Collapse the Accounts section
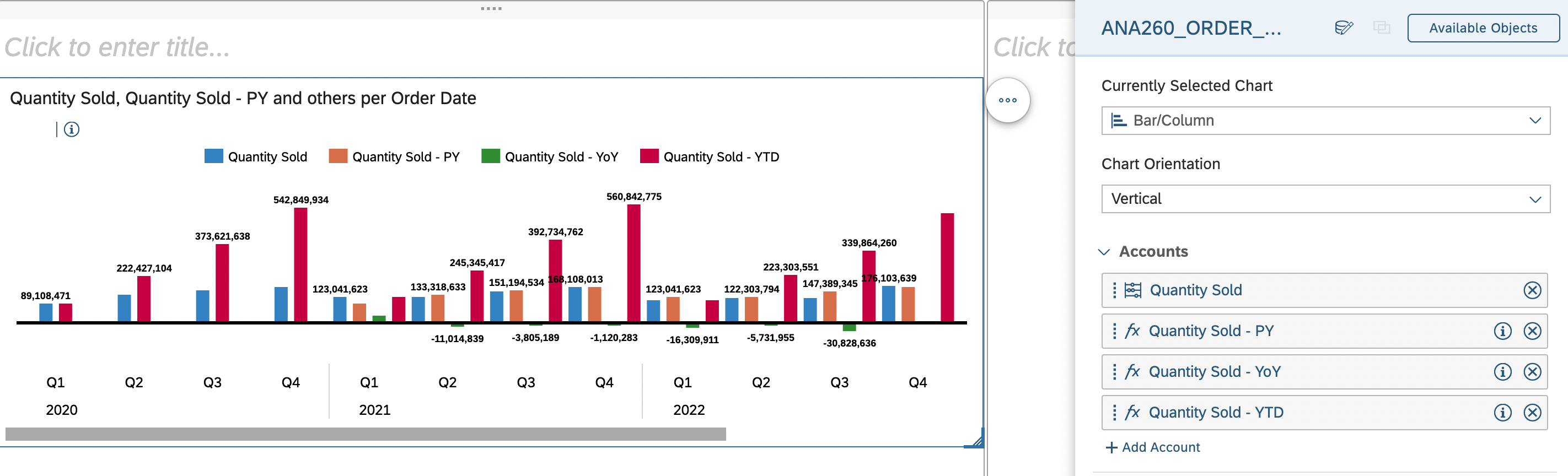This screenshot has height=476, width=1568. [1104, 252]
